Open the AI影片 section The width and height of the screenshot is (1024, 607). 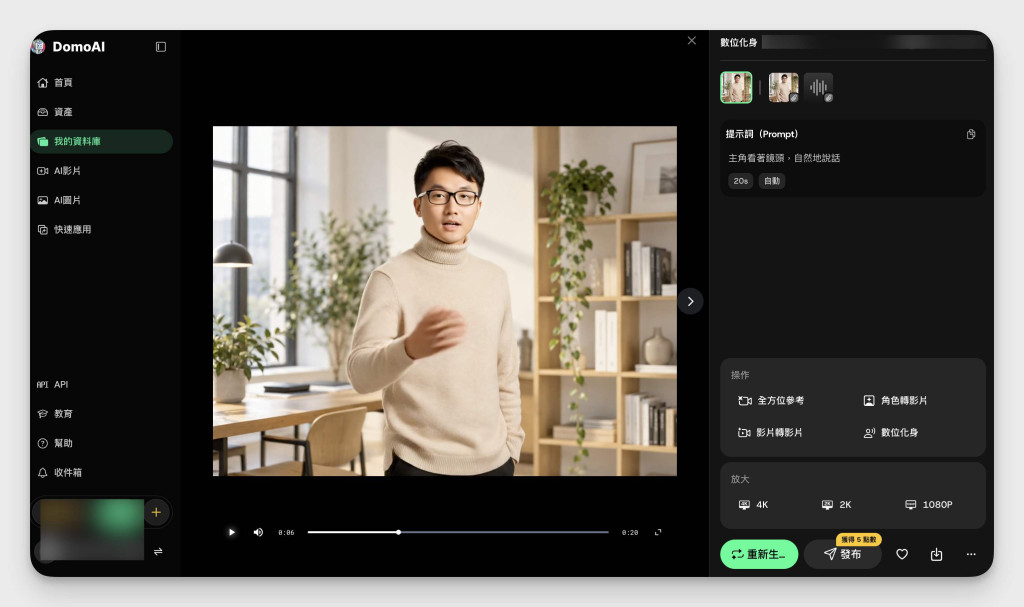pyautogui.click(x=59, y=171)
